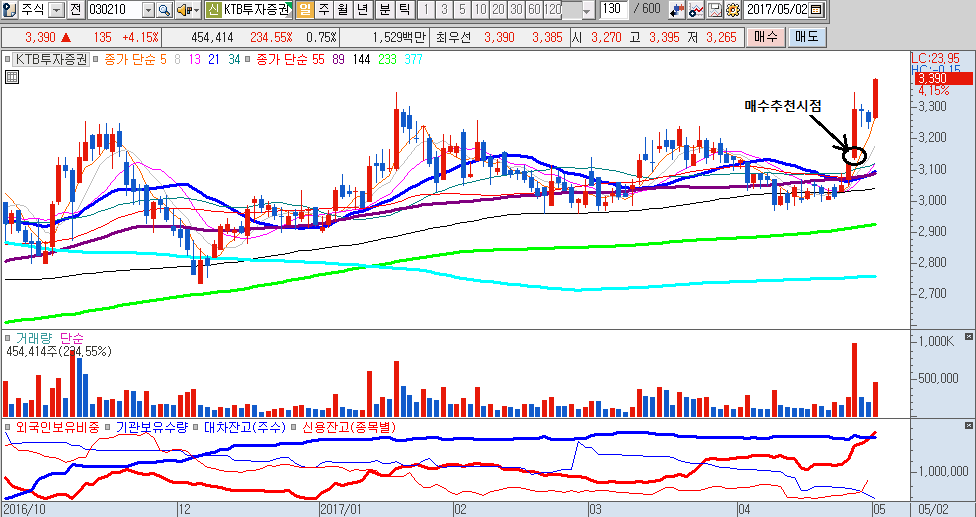Click the square marker before 기관보유수량

107,427
